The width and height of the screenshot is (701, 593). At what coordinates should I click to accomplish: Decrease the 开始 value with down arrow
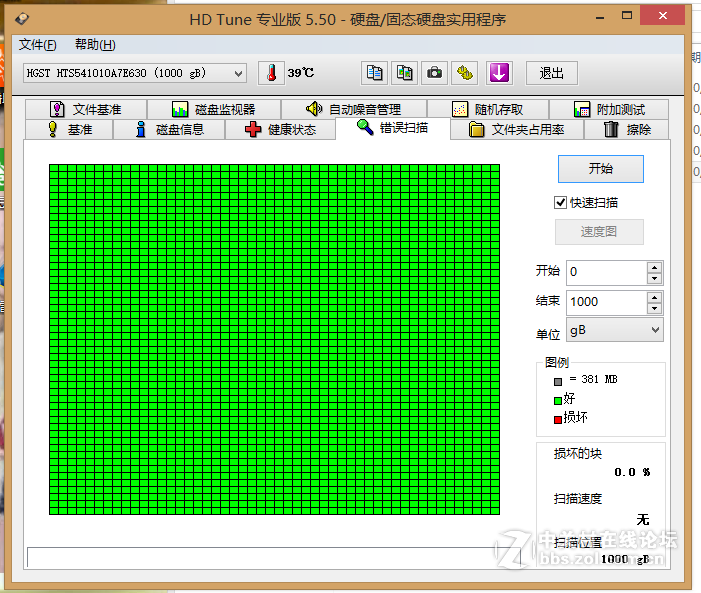655,278
